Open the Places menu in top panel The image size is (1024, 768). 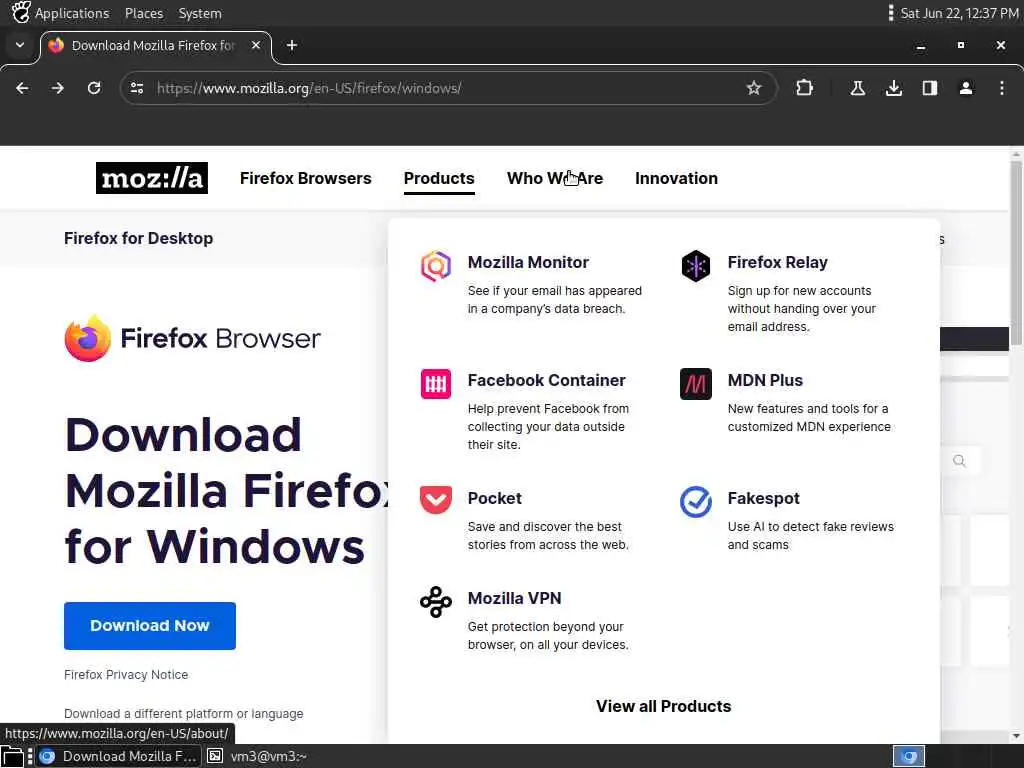(x=144, y=13)
